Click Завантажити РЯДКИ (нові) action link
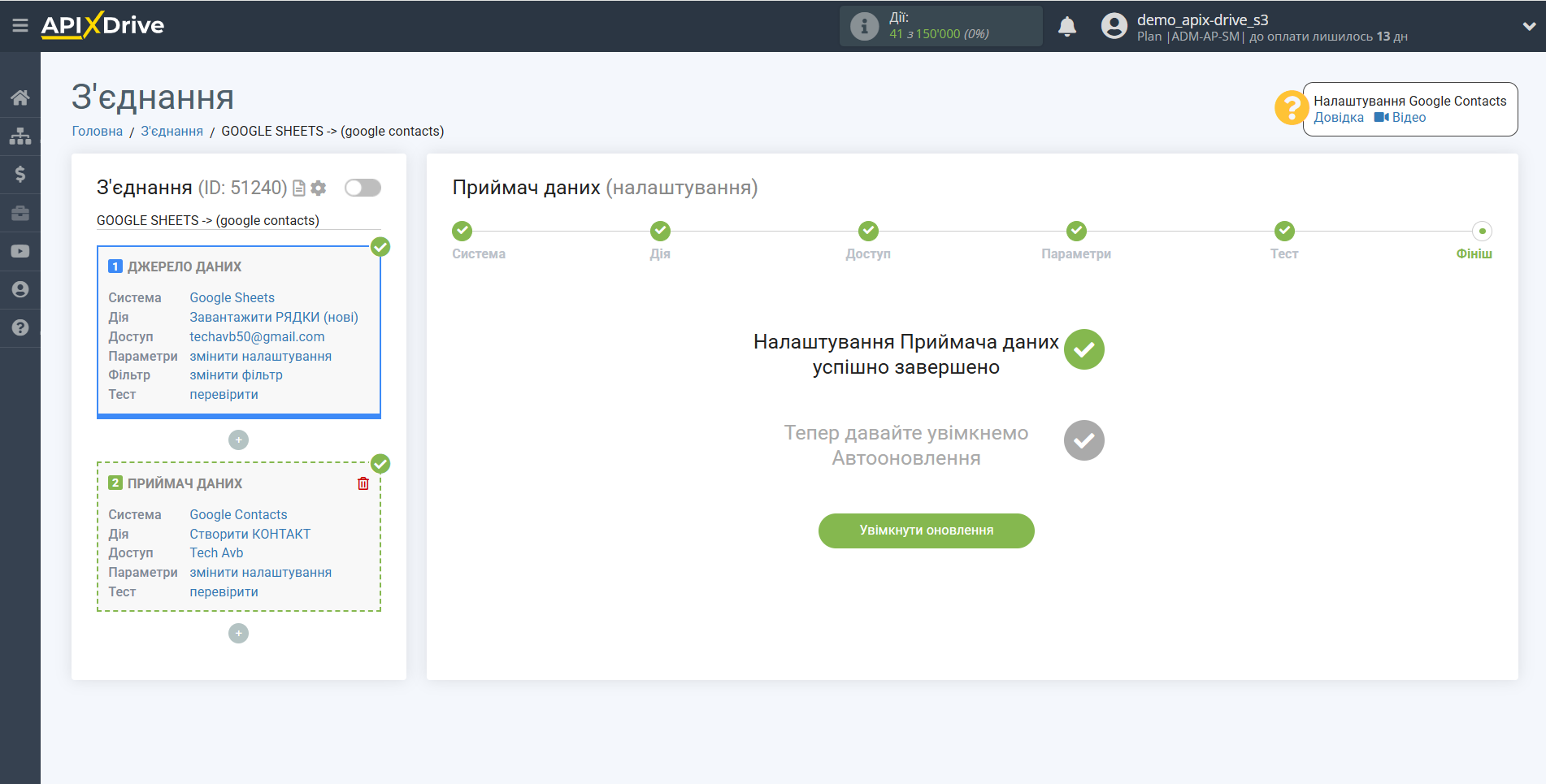The height and width of the screenshot is (784, 1546). [x=274, y=317]
